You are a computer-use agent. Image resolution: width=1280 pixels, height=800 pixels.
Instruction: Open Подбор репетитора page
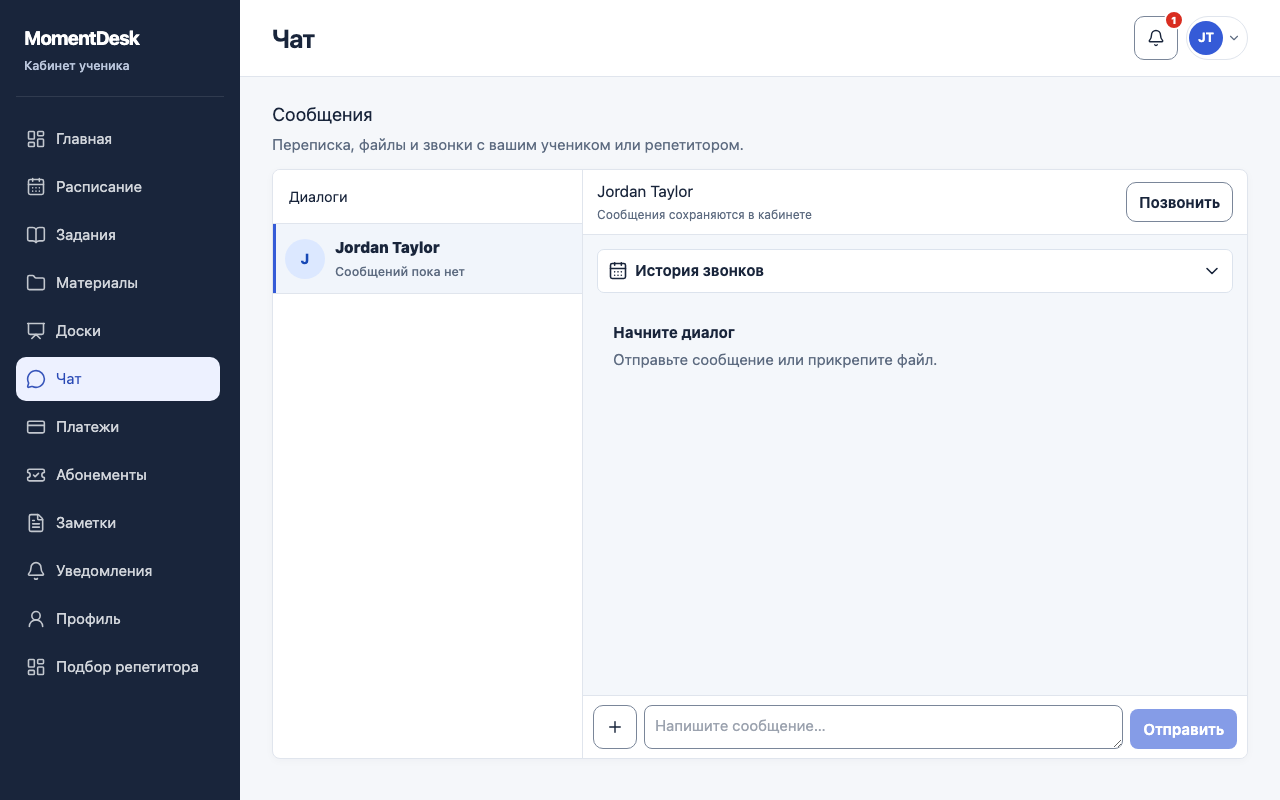118,667
